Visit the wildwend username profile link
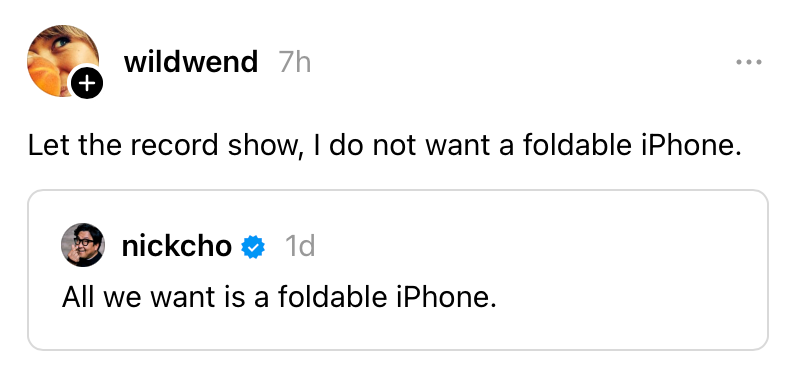 [x=191, y=62]
